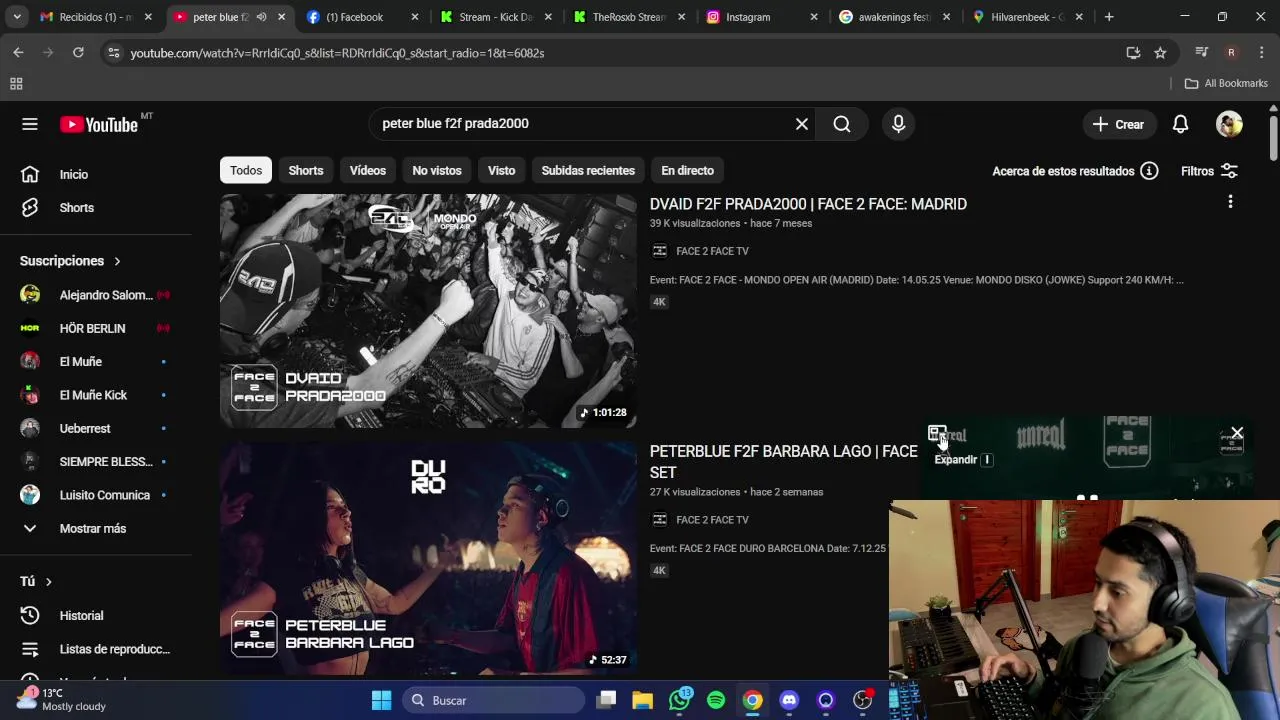The height and width of the screenshot is (720, 1280).
Task: Expand the Tú section
Action: point(36,581)
